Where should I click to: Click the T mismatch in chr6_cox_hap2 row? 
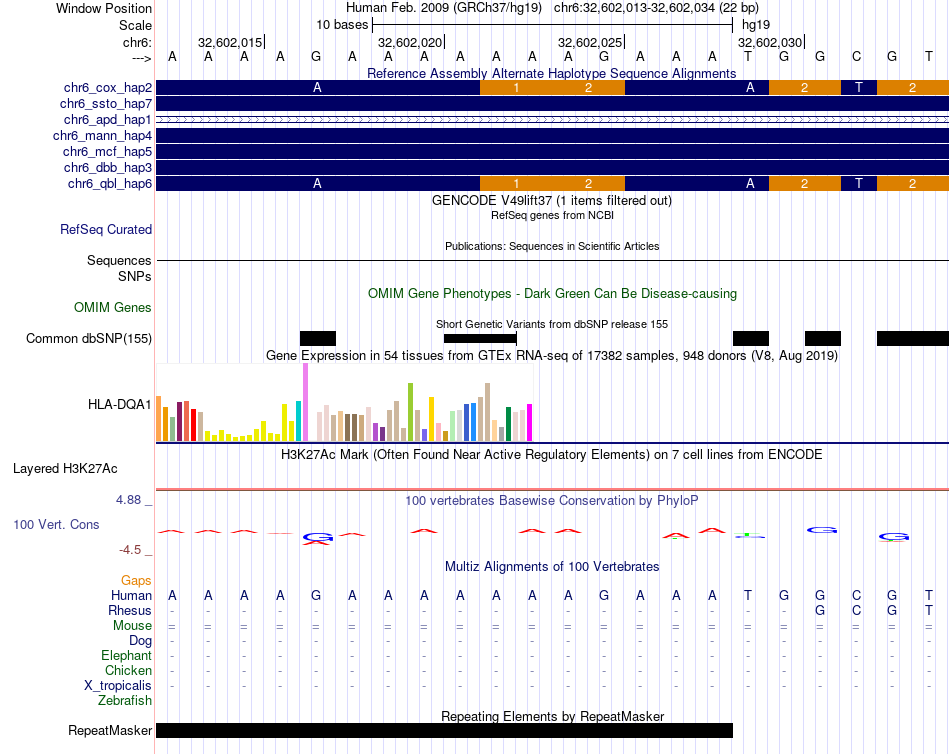click(859, 88)
